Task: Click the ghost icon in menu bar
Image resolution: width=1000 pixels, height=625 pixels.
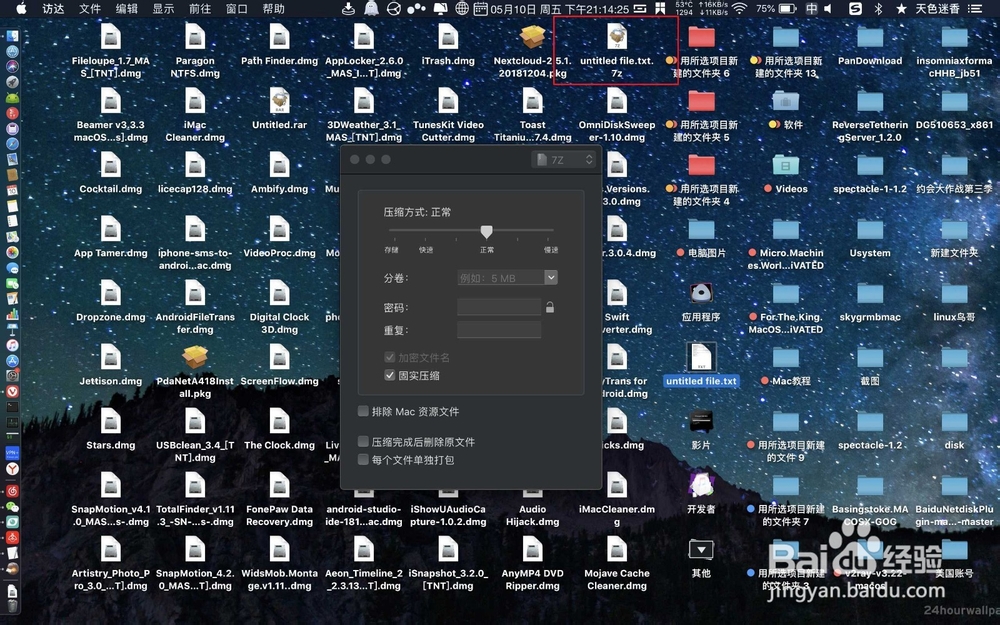Action: point(371,8)
